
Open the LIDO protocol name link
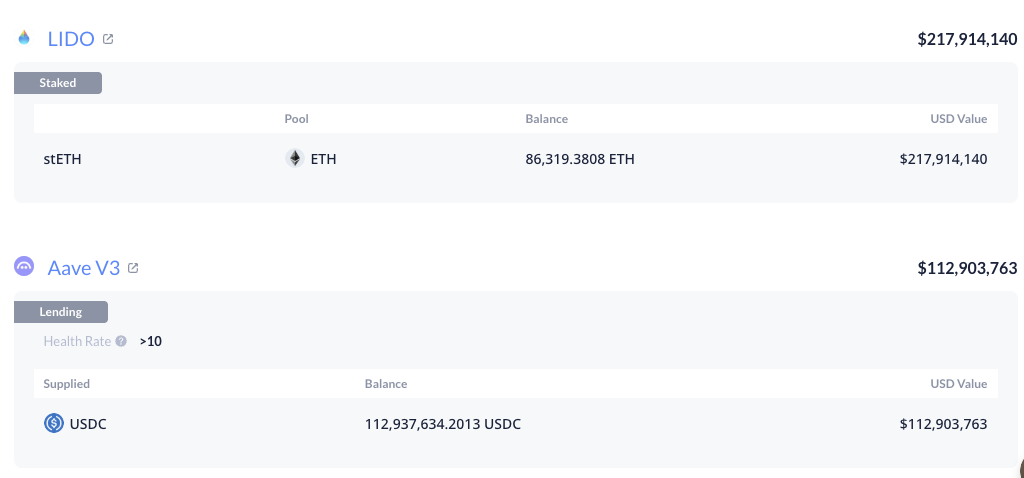point(71,39)
